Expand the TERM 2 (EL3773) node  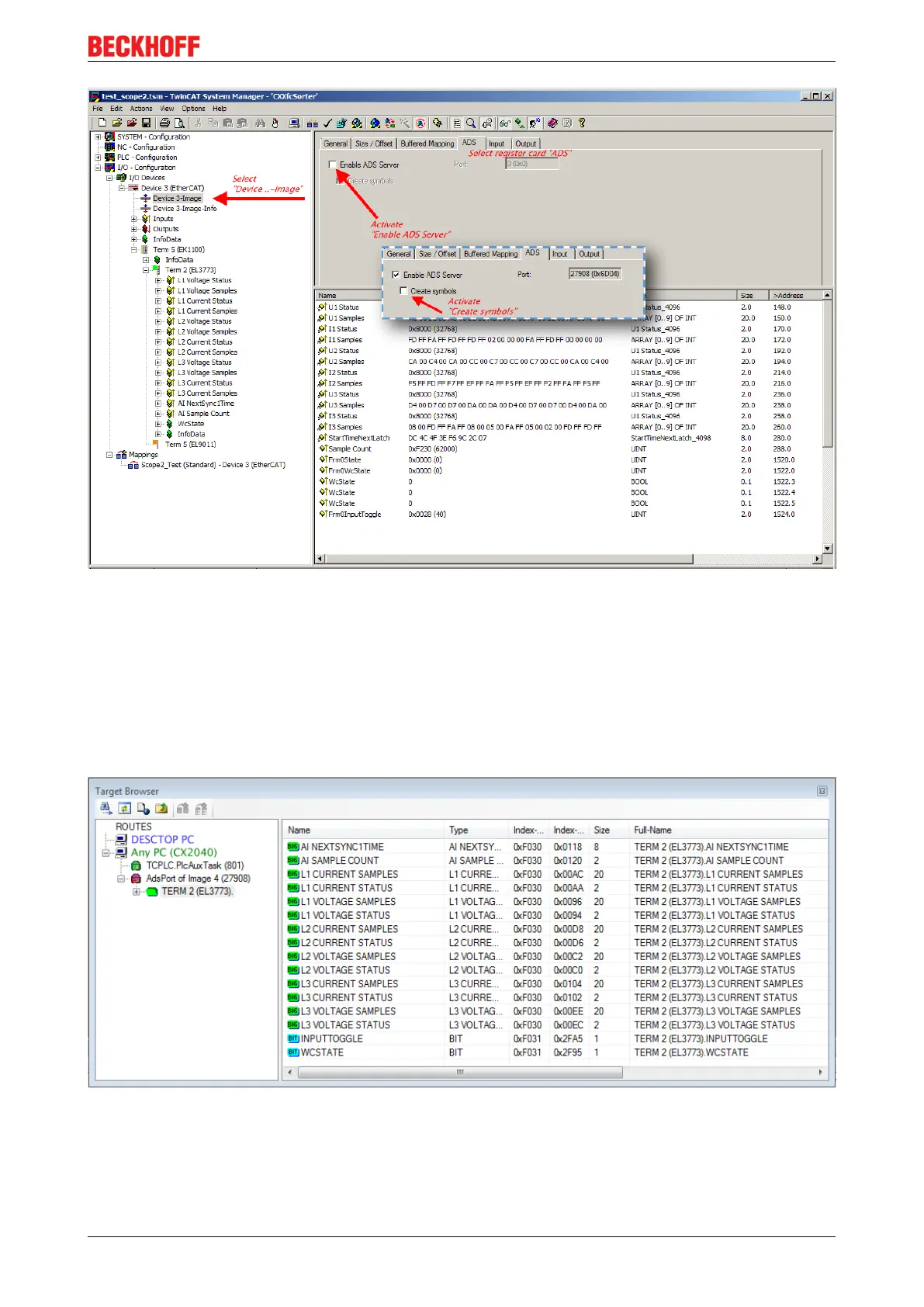coord(137,892)
